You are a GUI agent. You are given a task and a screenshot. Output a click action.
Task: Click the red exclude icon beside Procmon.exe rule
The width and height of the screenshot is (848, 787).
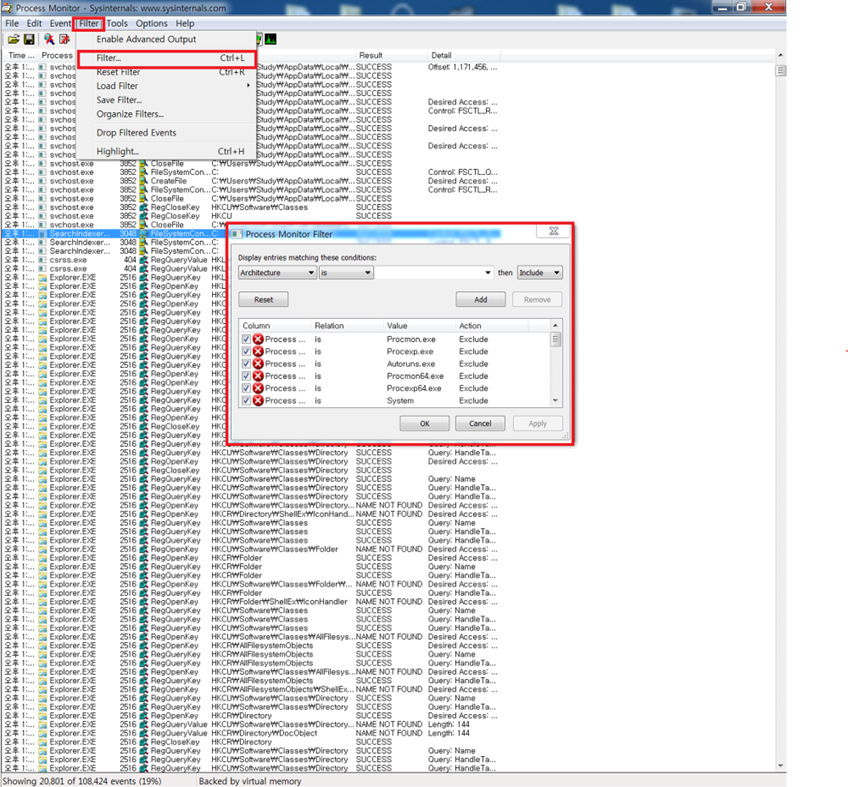click(x=258, y=339)
